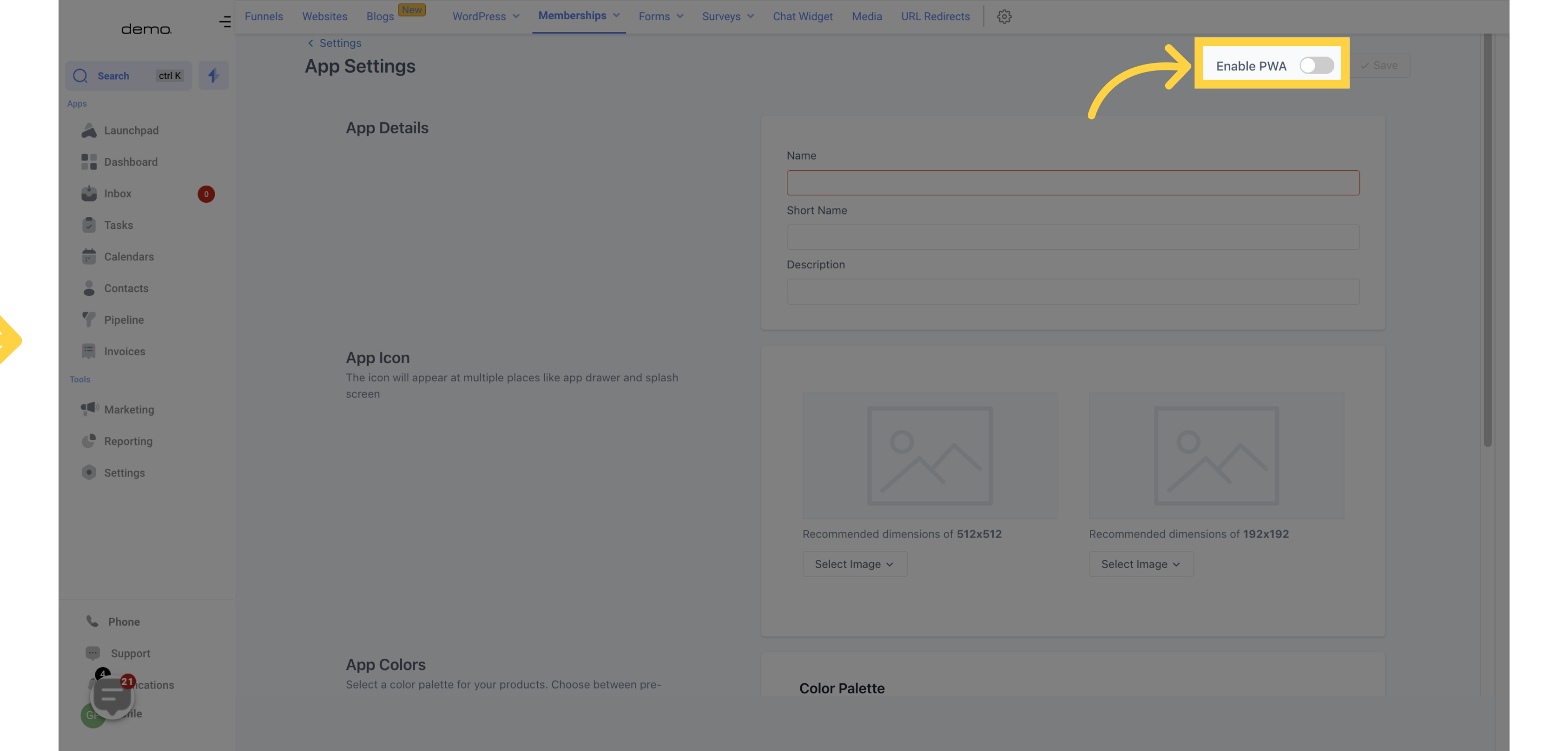Click the Save button

coord(1379,65)
